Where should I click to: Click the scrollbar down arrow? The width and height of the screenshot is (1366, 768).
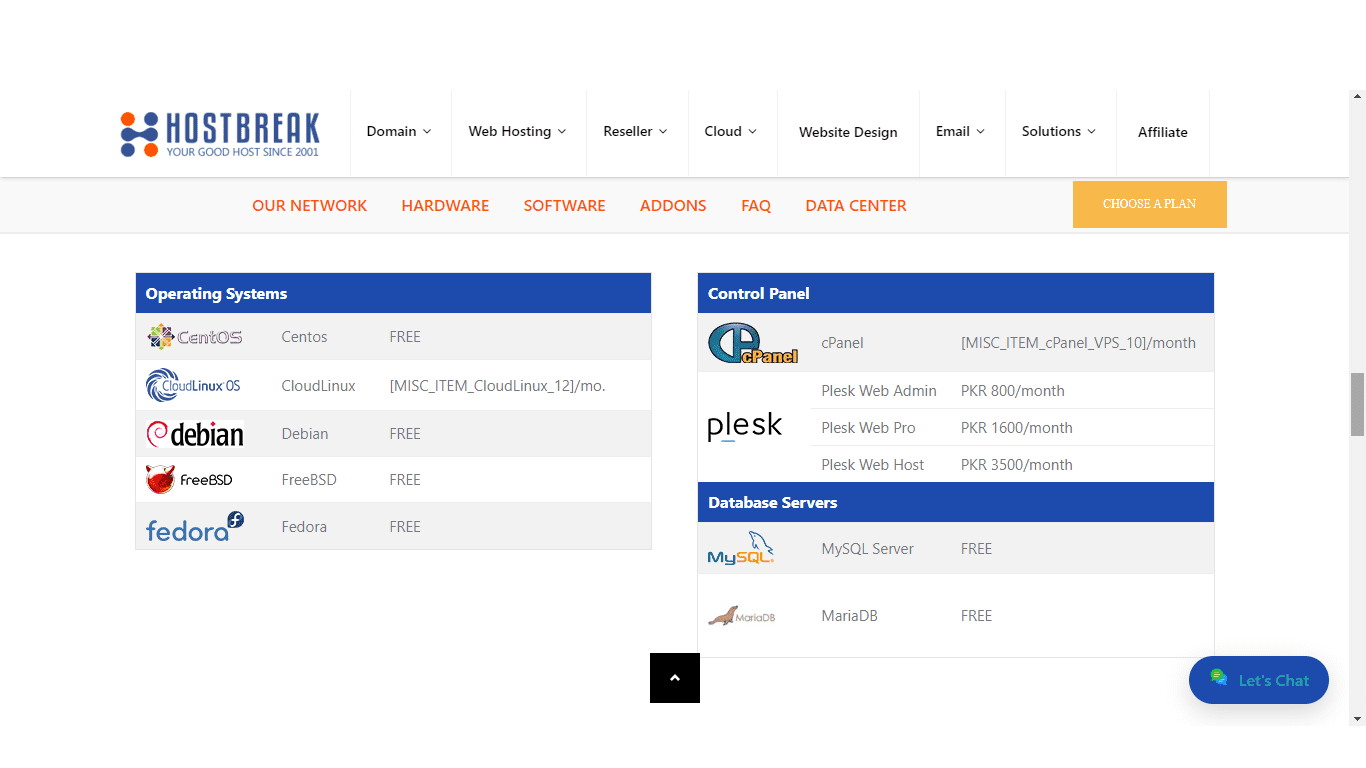(1357, 718)
